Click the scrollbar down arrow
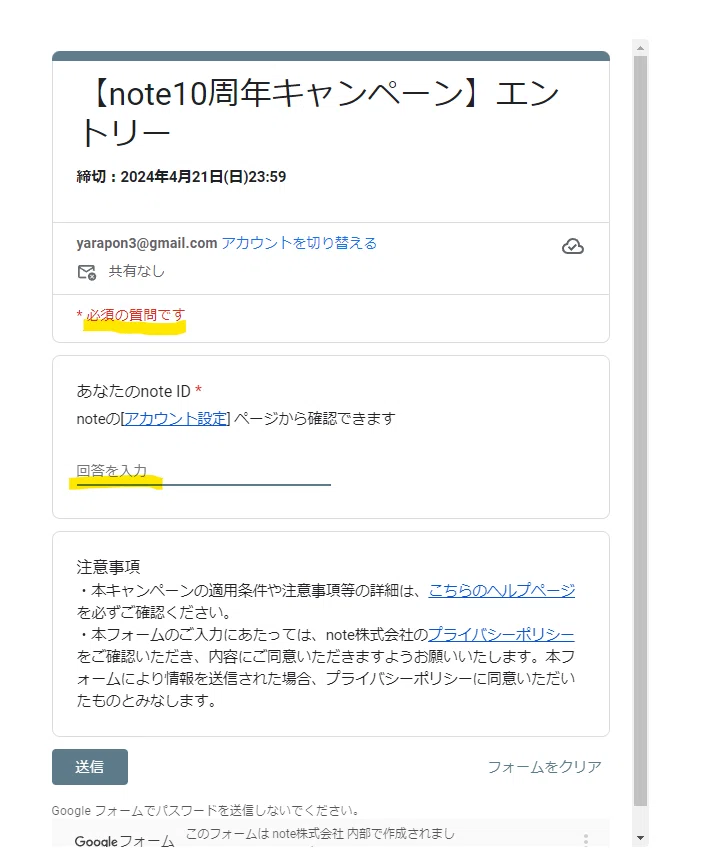Screen dimensions: 701x863 coord(640,838)
